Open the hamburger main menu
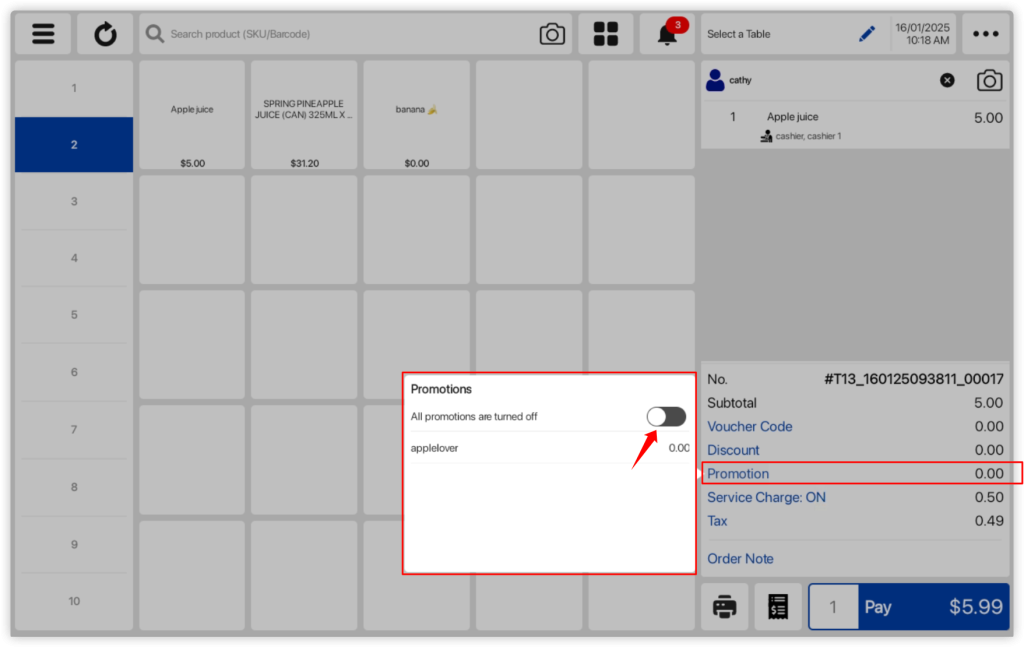1024x650 pixels. [43, 34]
